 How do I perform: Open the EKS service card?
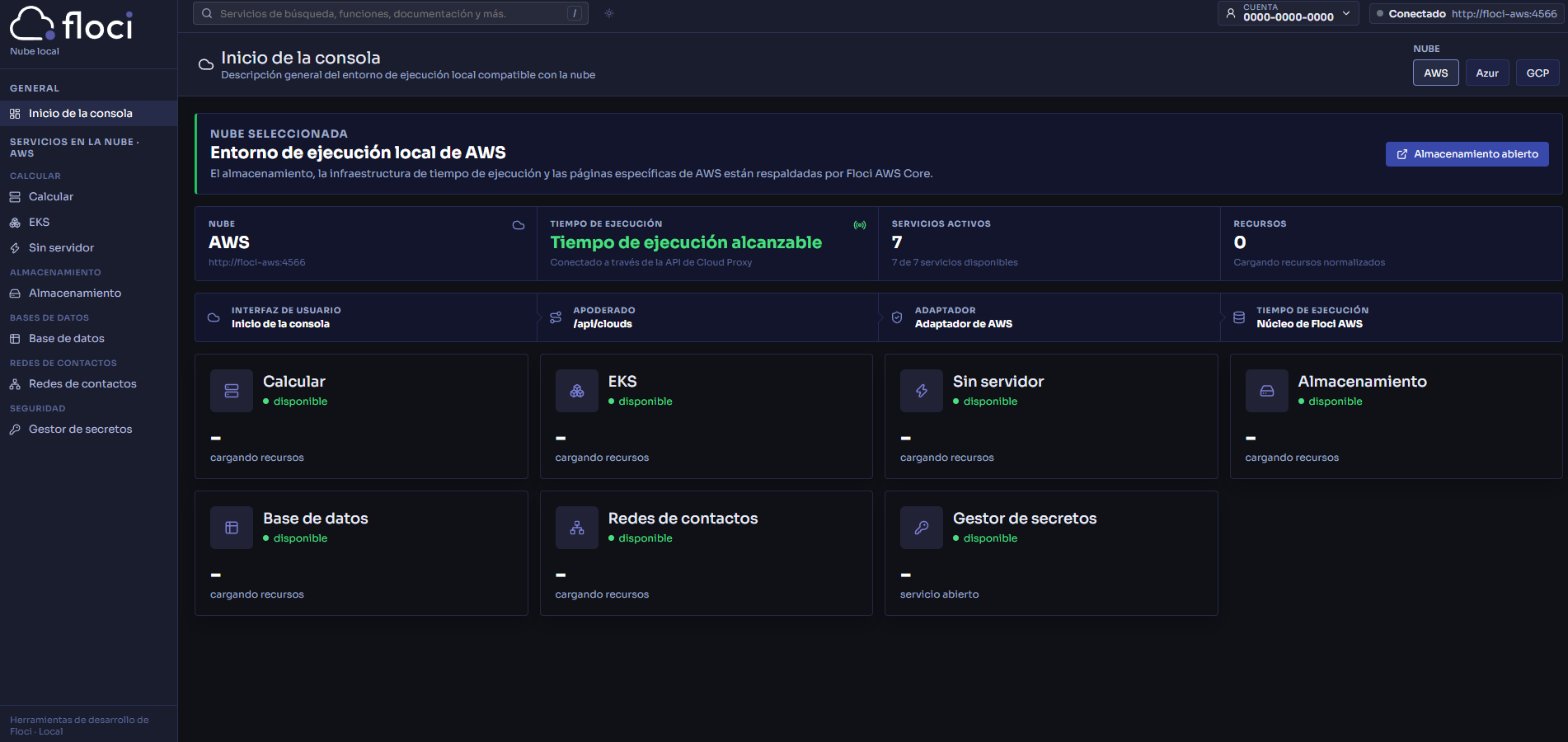707,416
